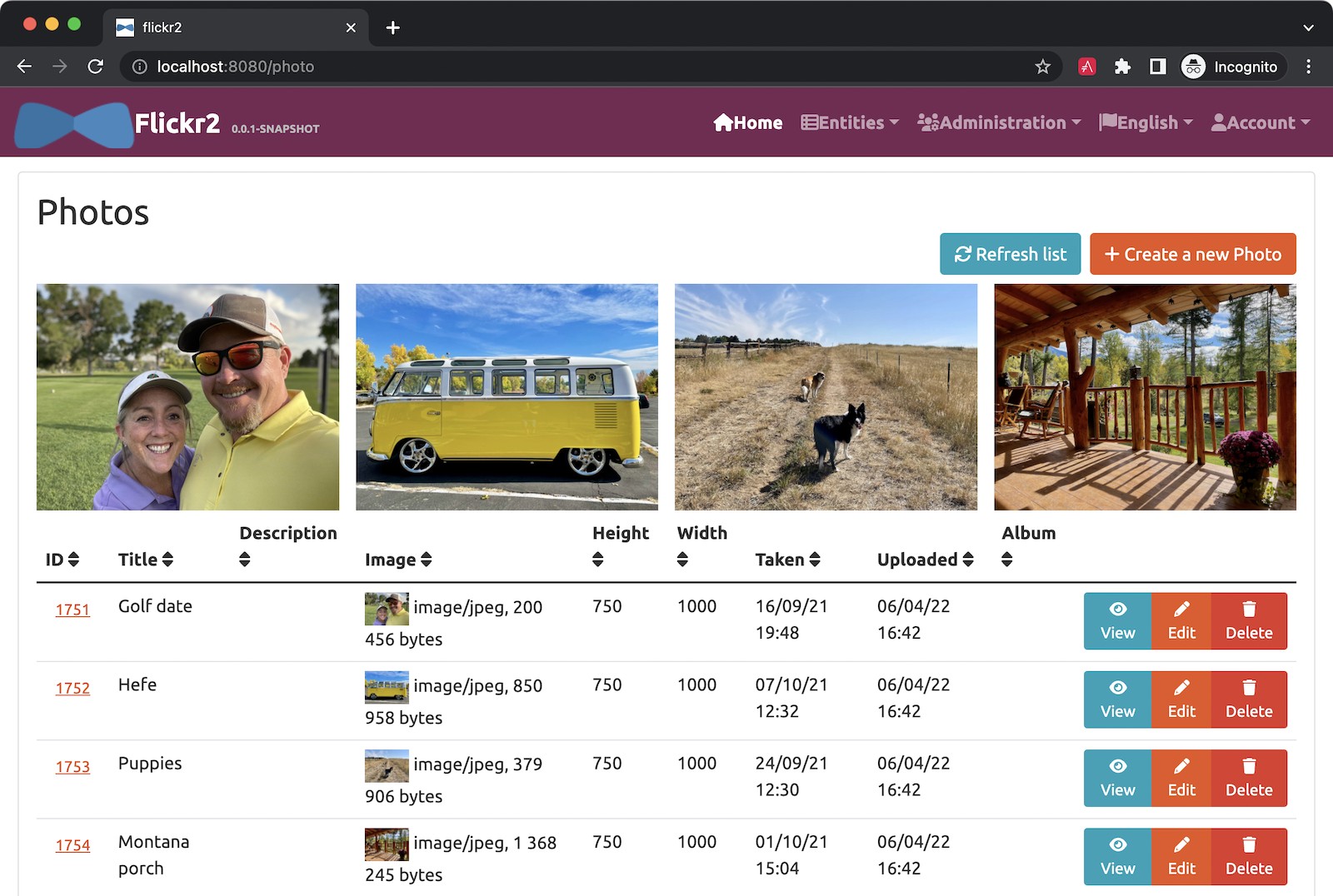The height and width of the screenshot is (896, 1333).
Task: Open the browser extensions puzzle icon
Action: click(1122, 67)
